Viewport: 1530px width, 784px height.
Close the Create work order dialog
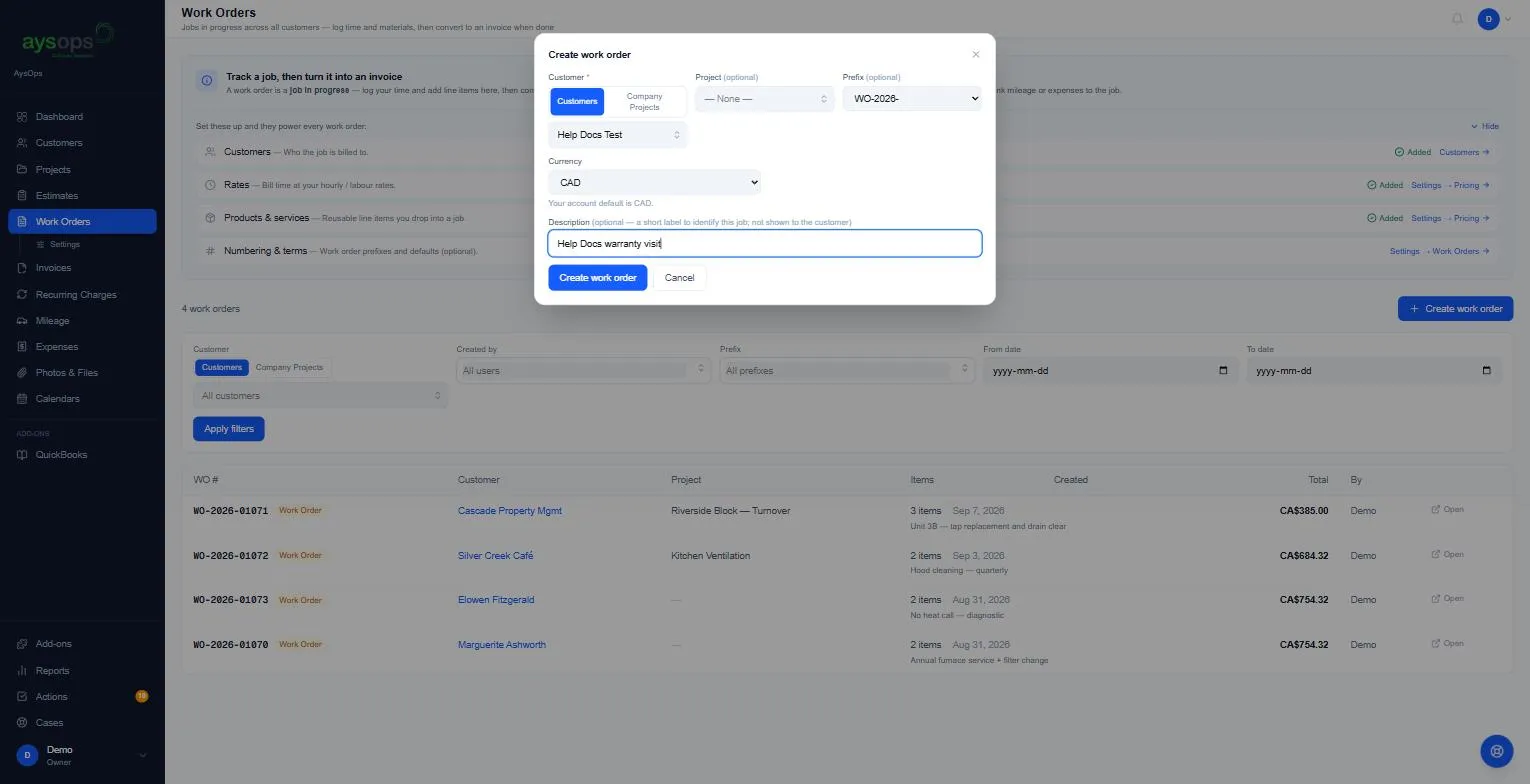(x=976, y=55)
